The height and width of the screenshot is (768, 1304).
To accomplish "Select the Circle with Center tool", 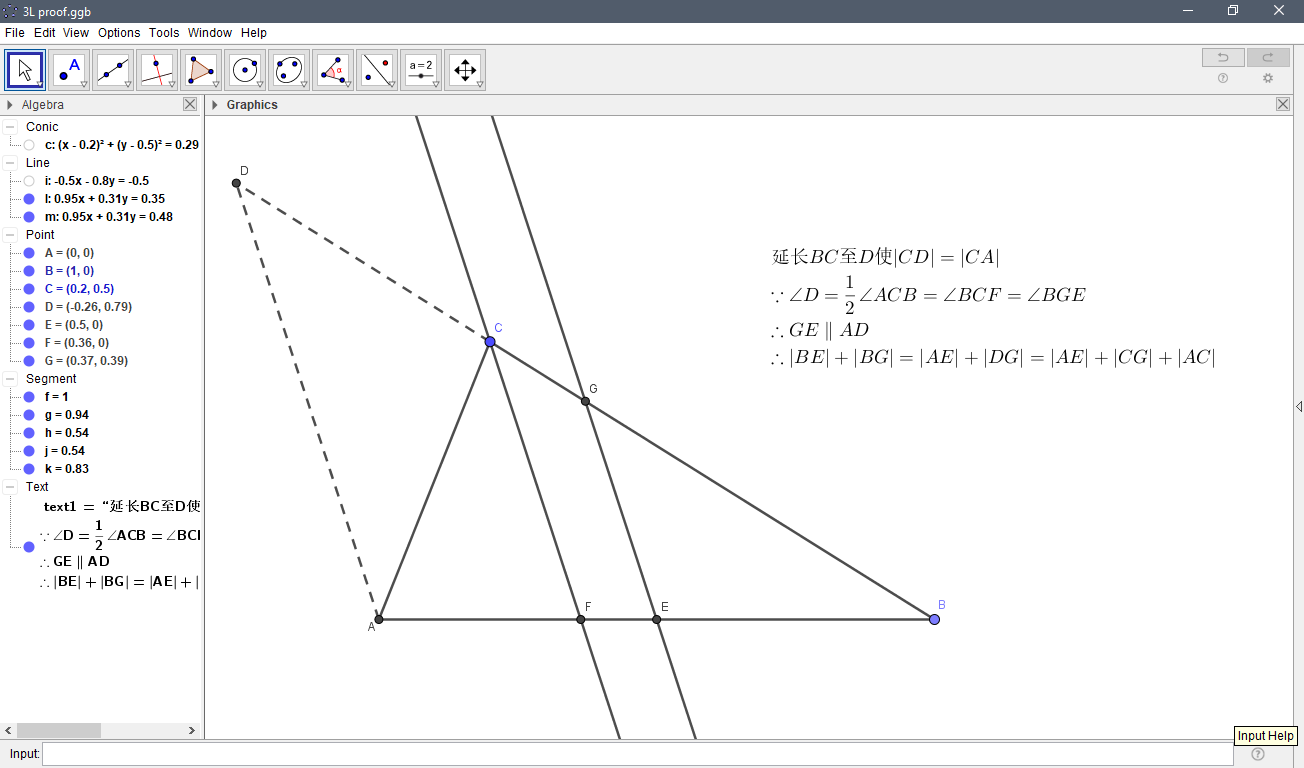I will pyautogui.click(x=243, y=69).
